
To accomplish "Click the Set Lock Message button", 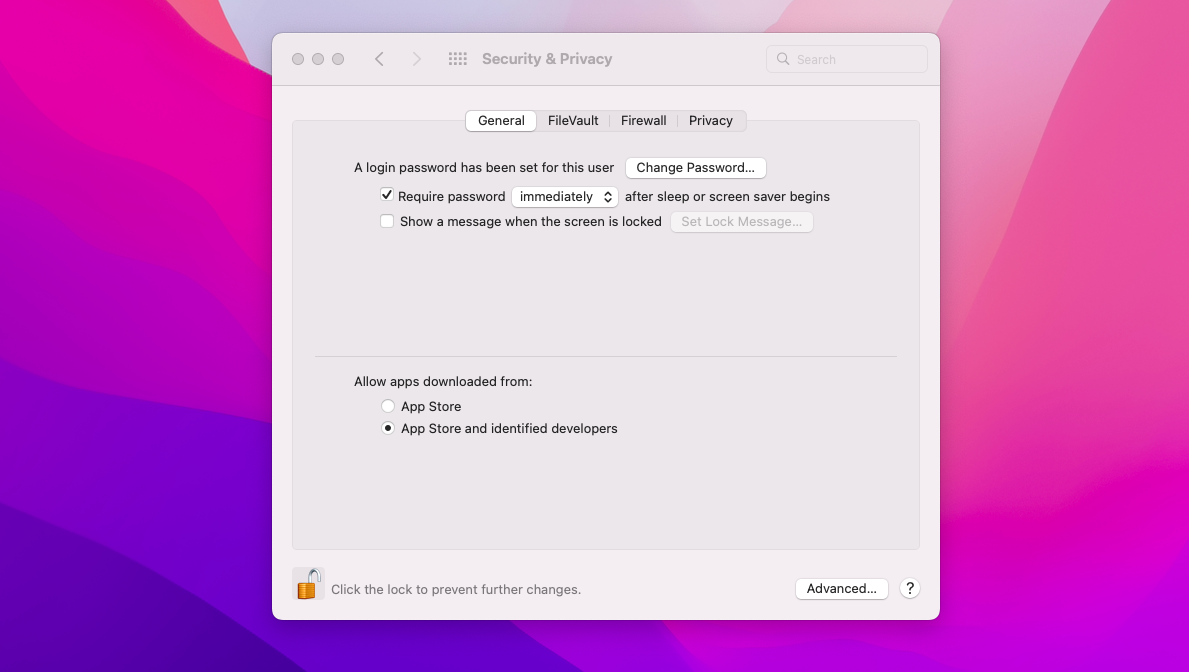I will click(741, 221).
